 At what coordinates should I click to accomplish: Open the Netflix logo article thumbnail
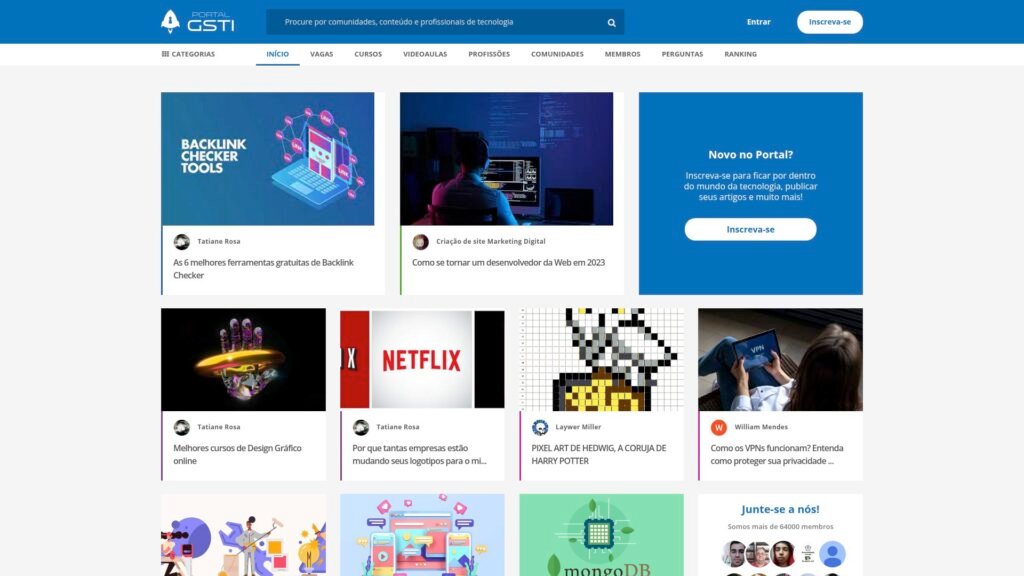(422, 359)
